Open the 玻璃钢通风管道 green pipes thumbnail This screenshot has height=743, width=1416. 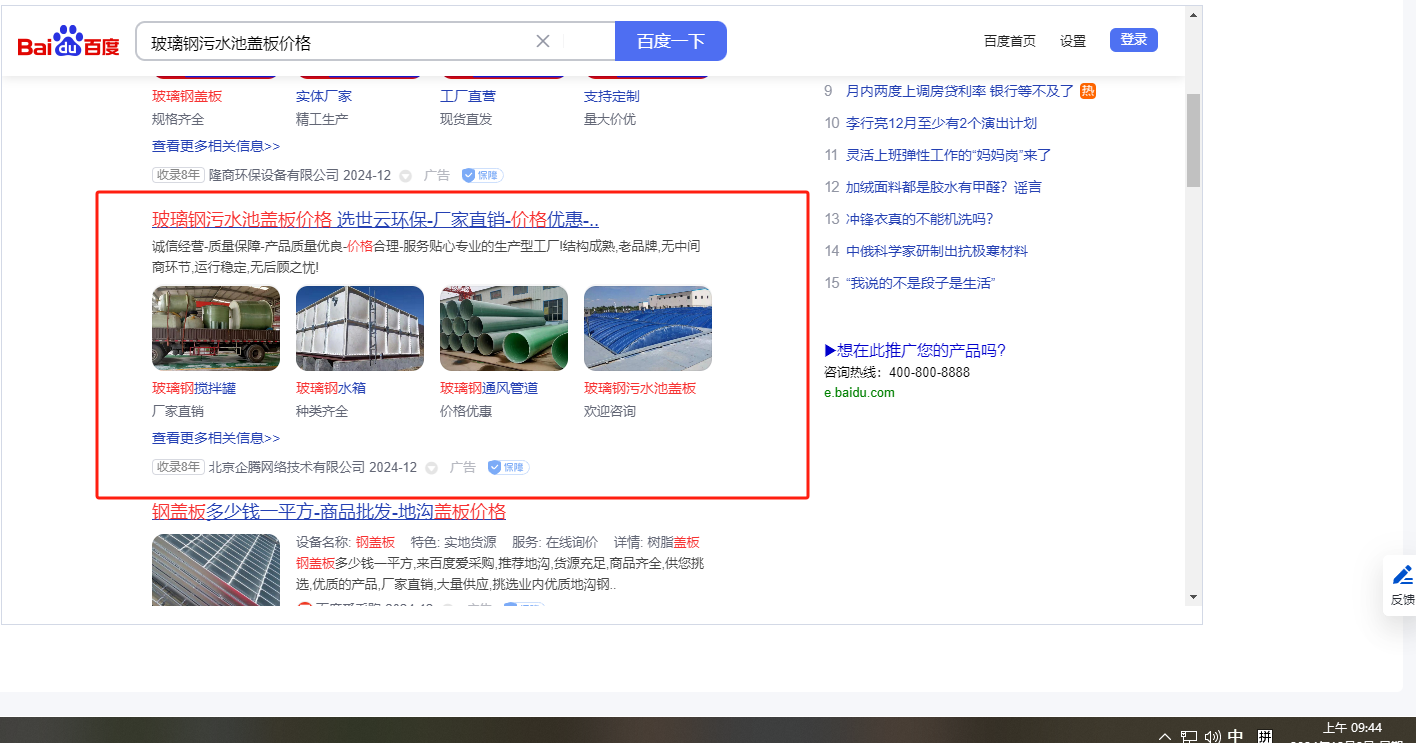(x=504, y=328)
